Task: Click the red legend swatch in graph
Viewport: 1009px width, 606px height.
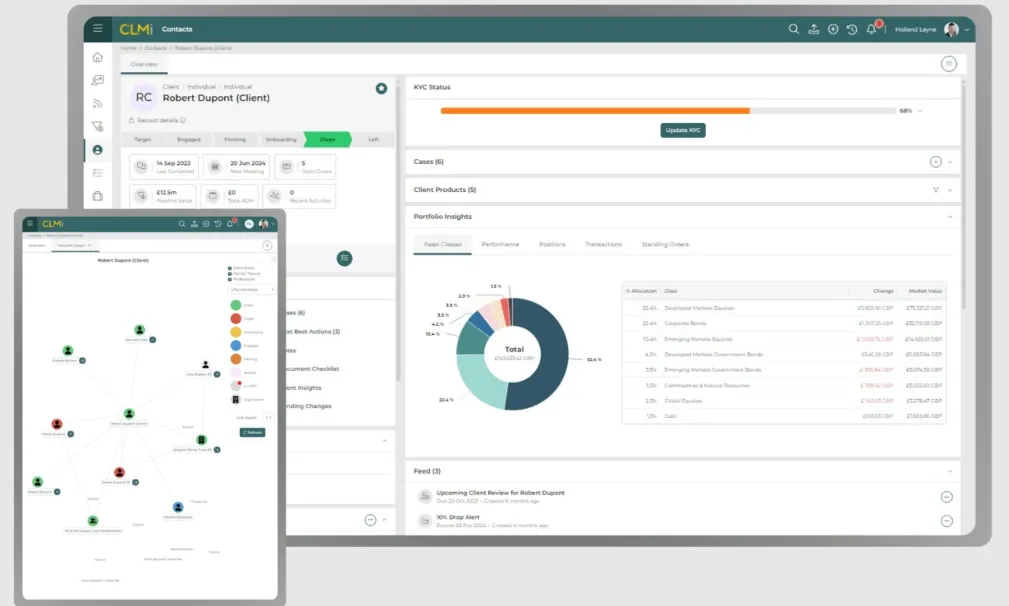Action: pyautogui.click(x=236, y=318)
